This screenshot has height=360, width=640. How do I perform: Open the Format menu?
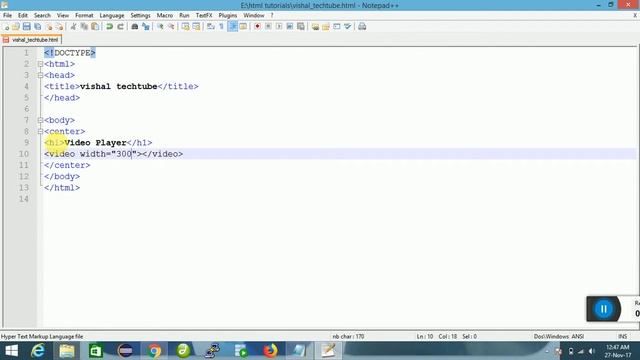(84, 15)
